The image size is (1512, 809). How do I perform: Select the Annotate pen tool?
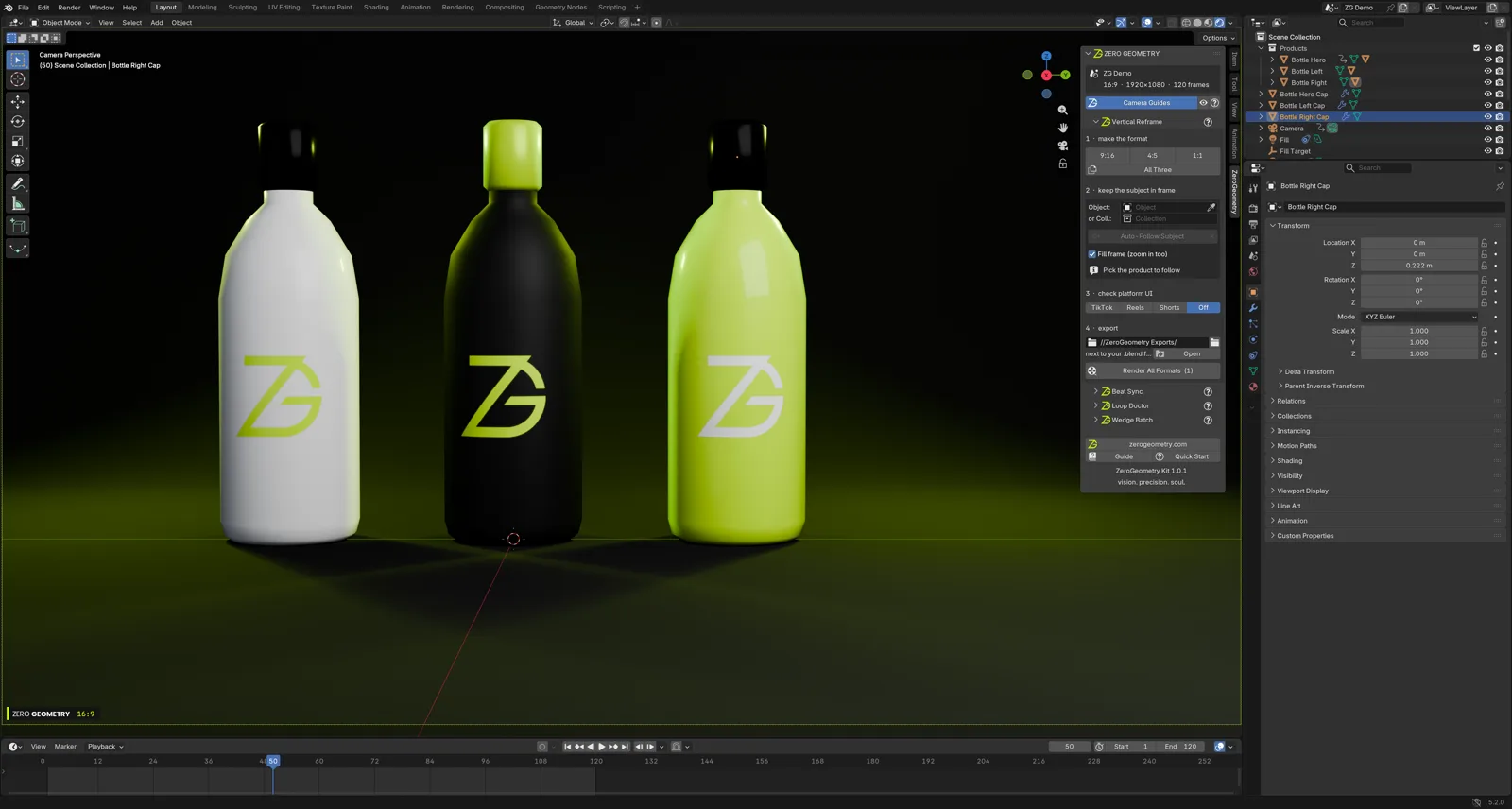coord(18,183)
